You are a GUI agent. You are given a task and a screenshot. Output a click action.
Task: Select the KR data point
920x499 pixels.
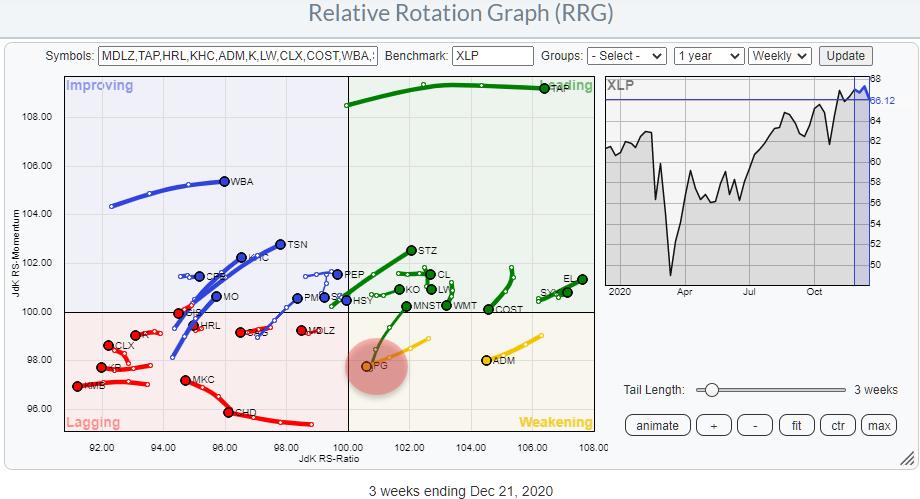click(102, 367)
